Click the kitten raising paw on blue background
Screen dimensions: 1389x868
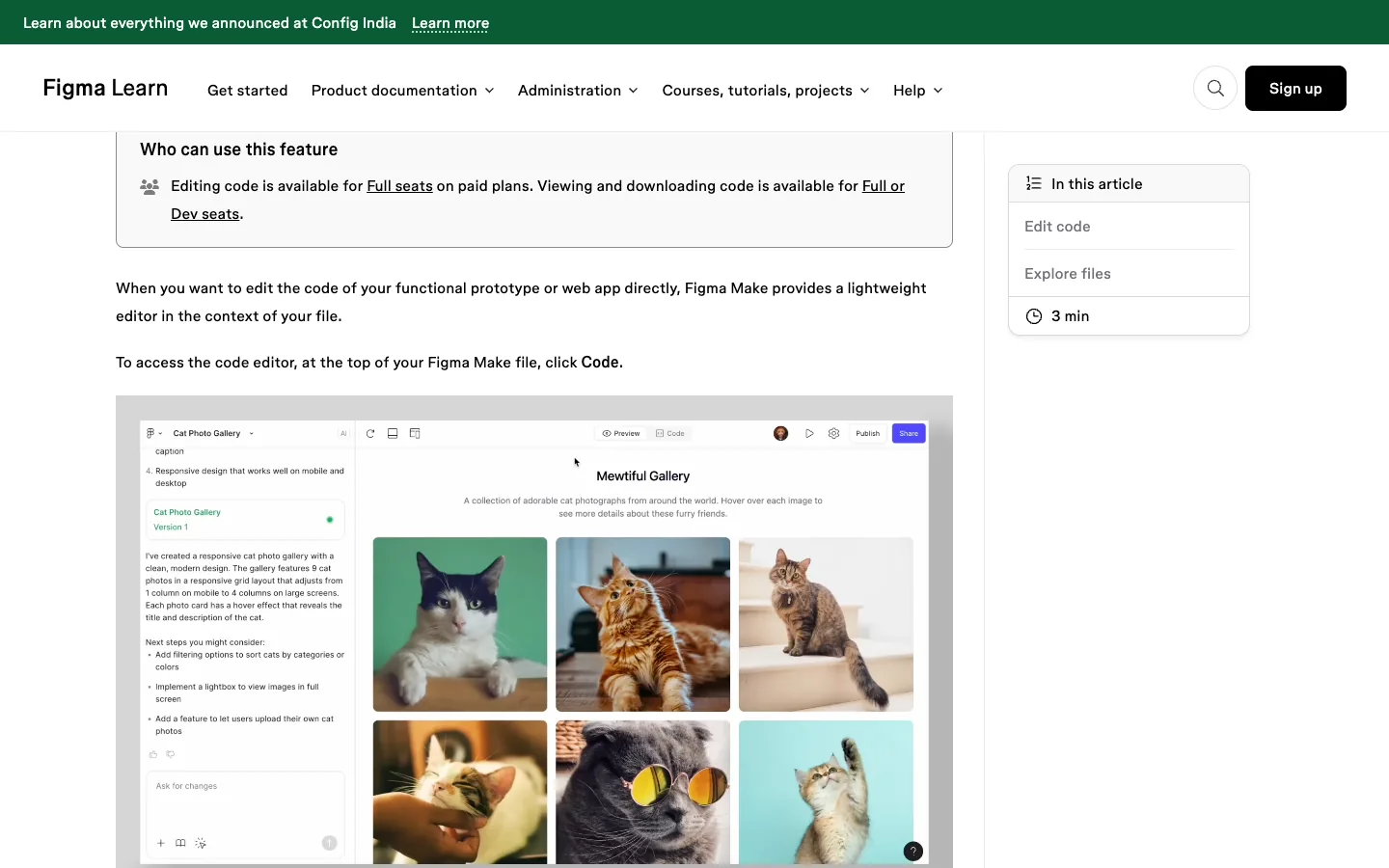826,792
